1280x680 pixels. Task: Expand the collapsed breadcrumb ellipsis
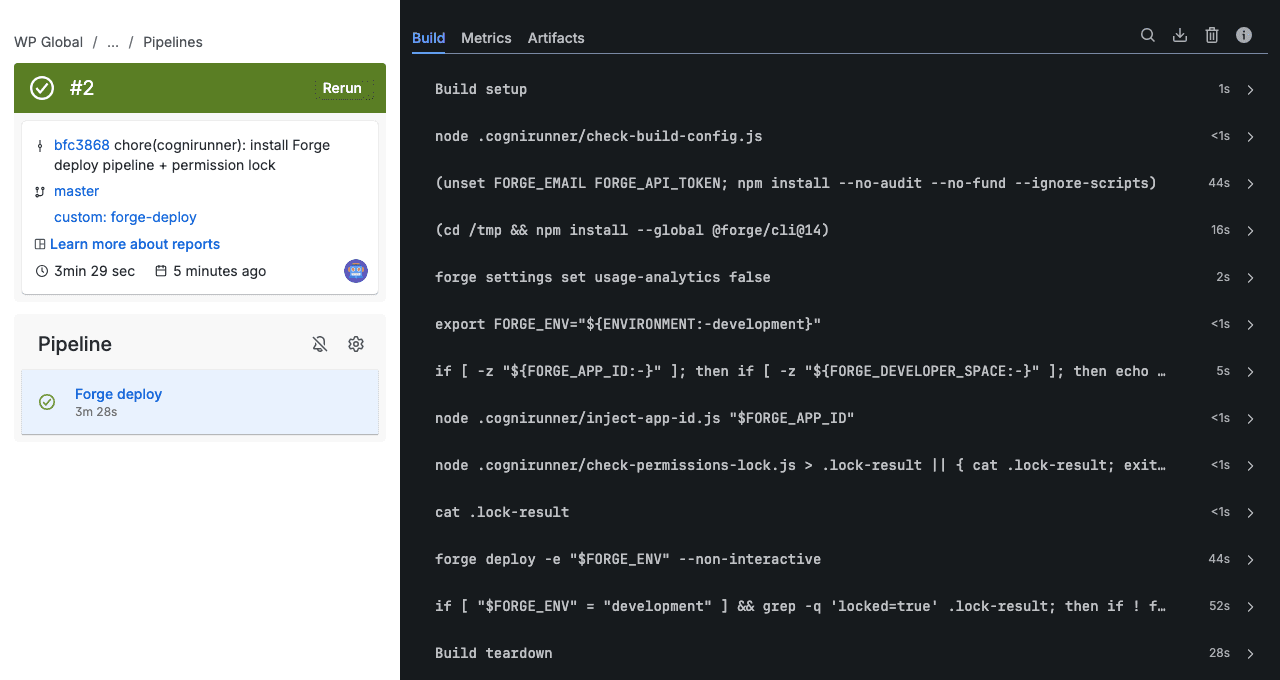click(113, 42)
